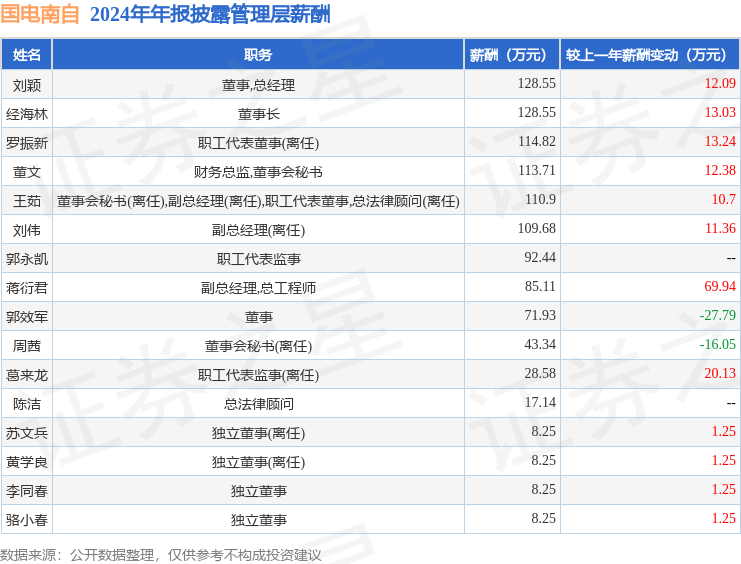Image resolution: width=741 pixels, height=564 pixels.
Task: Select the name 陈洁
Action: point(27,405)
